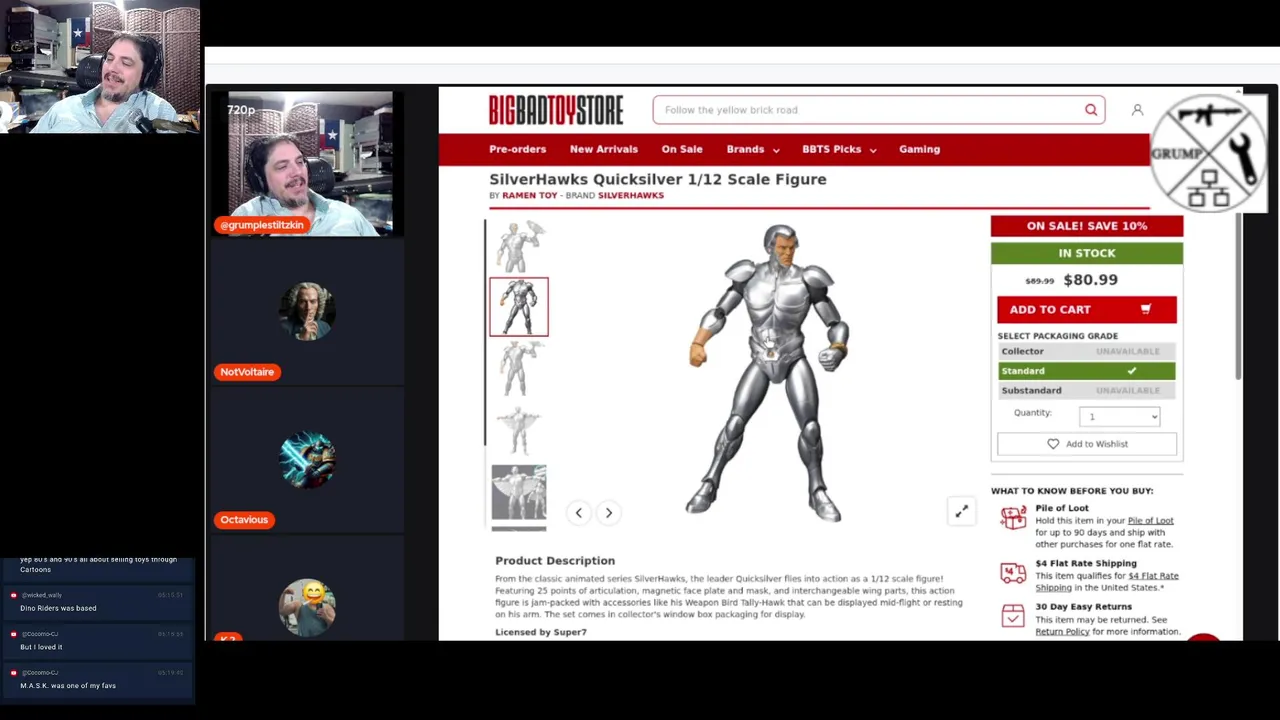Select the fifth product thumbnail
This screenshot has width=1280, height=720.
point(519,493)
